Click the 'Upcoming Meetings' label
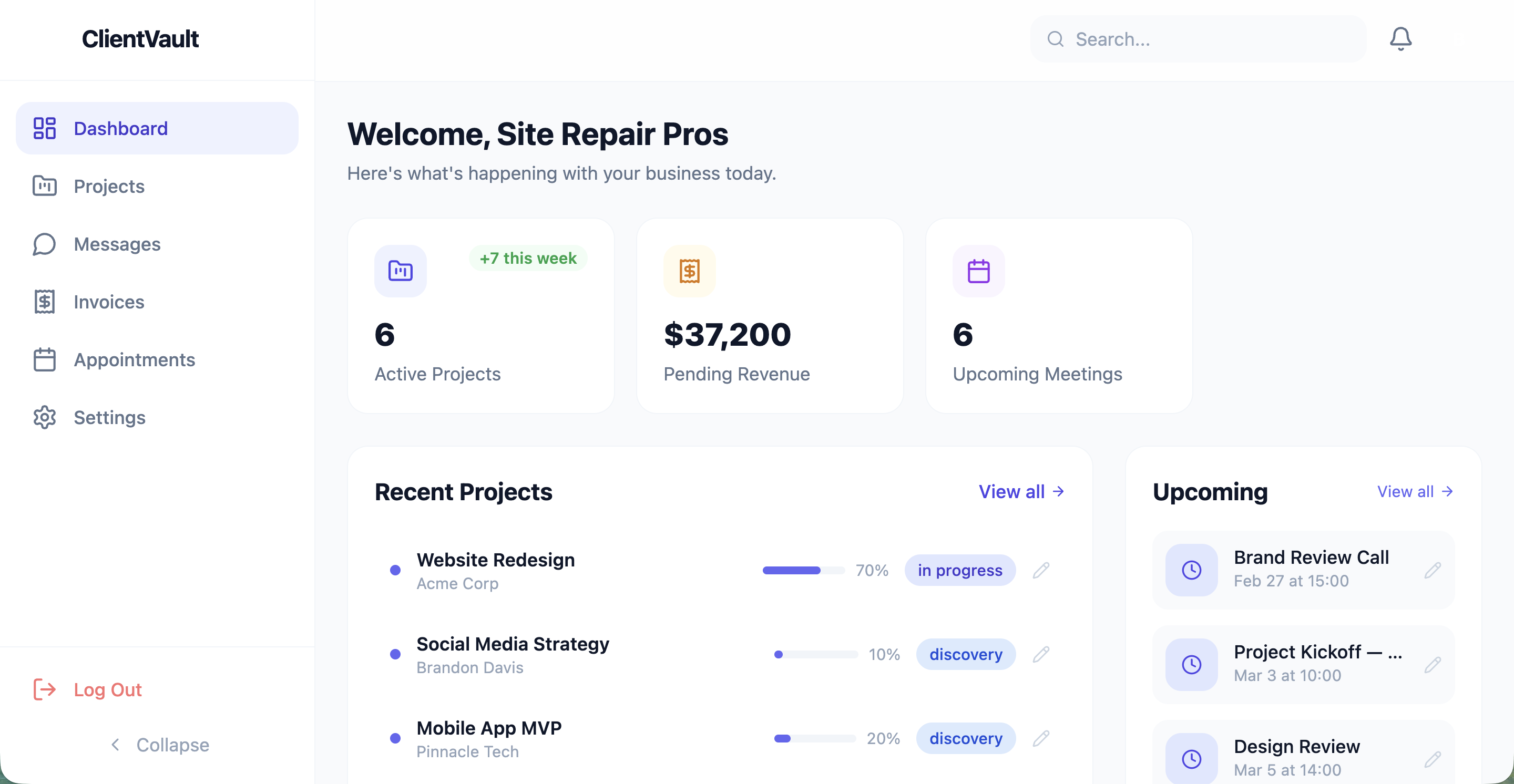This screenshot has width=1514, height=784. (x=1037, y=374)
